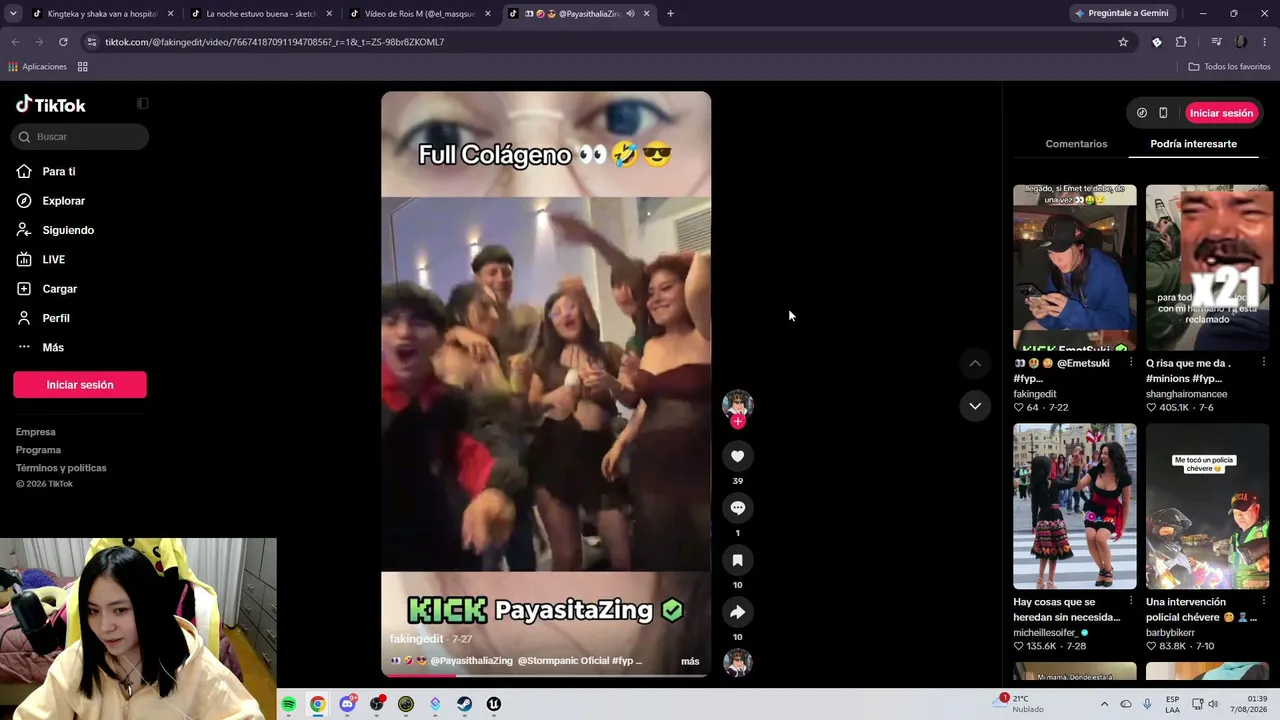The image size is (1280, 720).
Task: Follow the creator with the red plus badge
Action: pyautogui.click(x=738, y=422)
